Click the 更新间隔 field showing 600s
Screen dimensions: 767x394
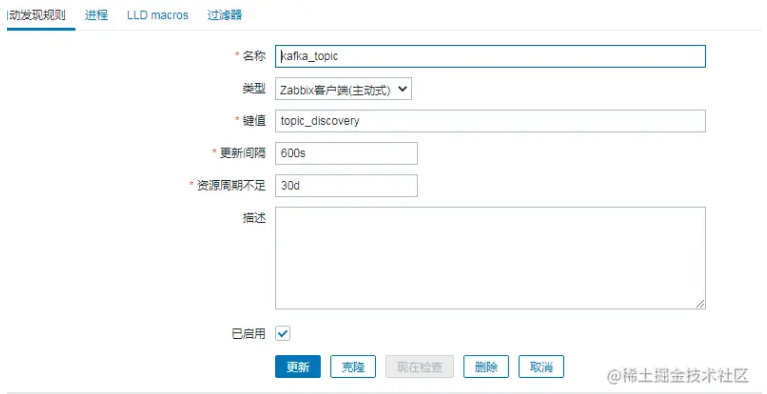[x=346, y=153]
